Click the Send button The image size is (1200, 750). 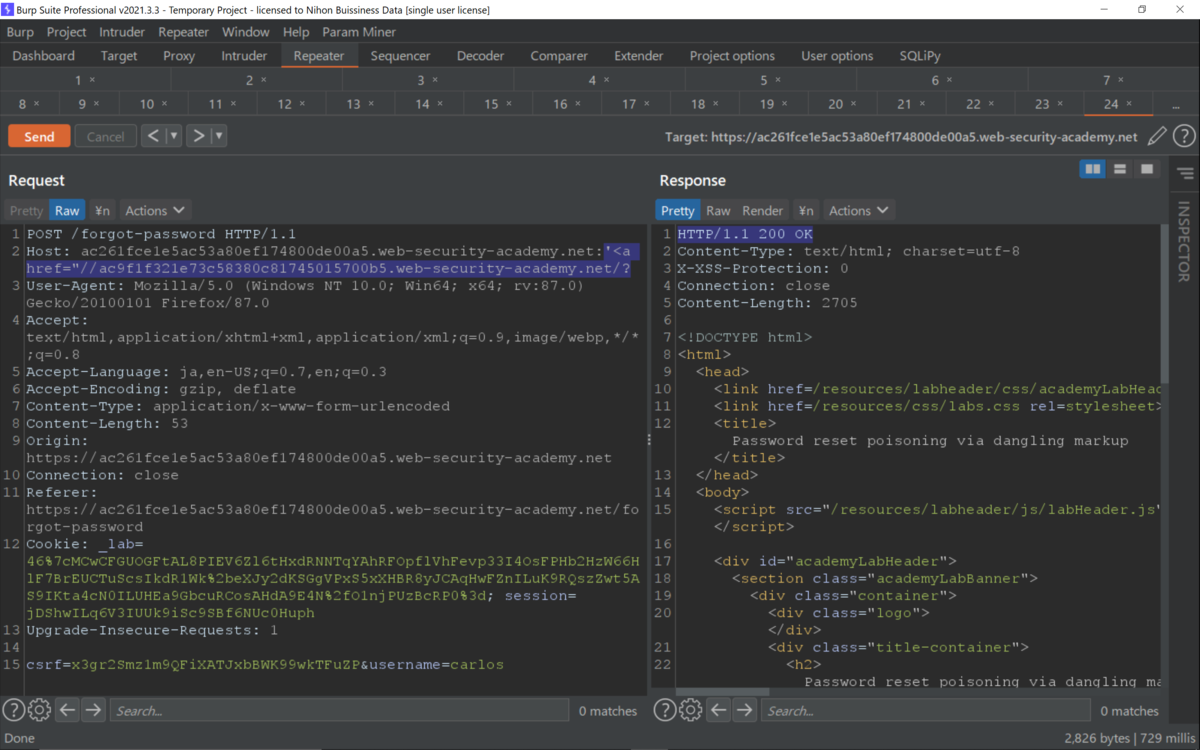point(39,136)
